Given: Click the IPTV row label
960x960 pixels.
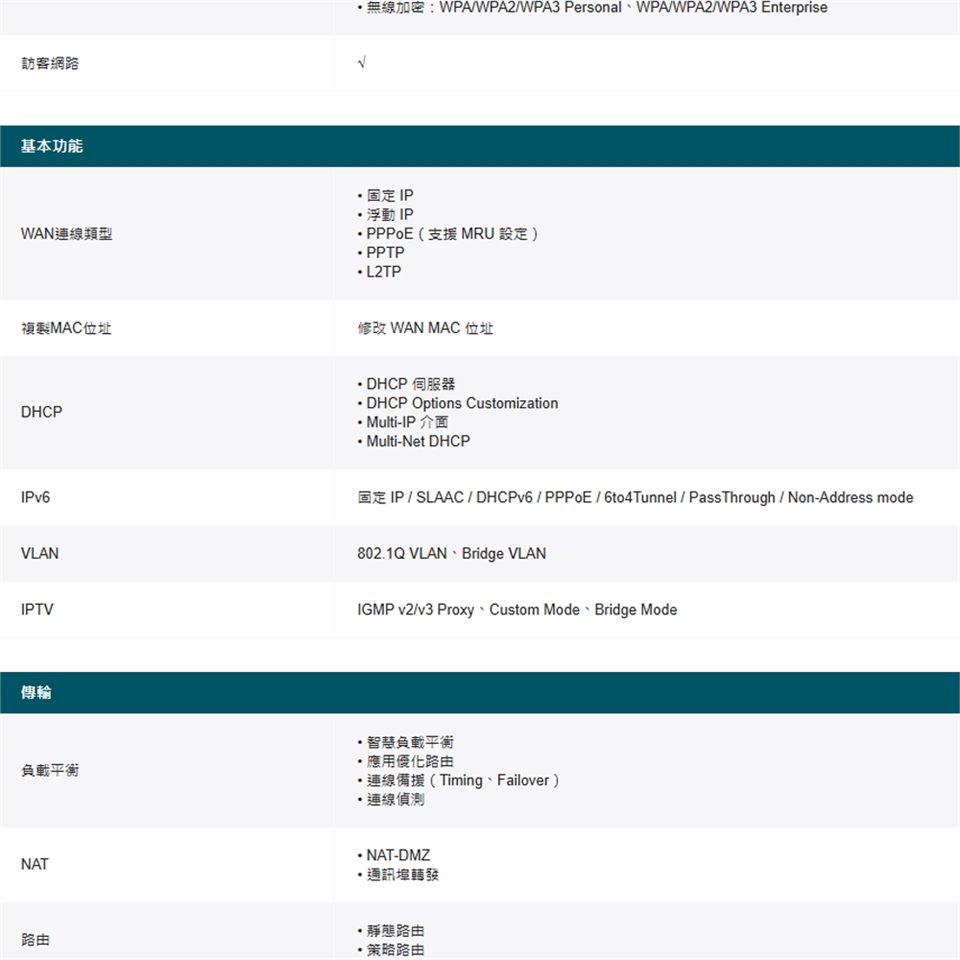Looking at the screenshot, I should click(37, 609).
